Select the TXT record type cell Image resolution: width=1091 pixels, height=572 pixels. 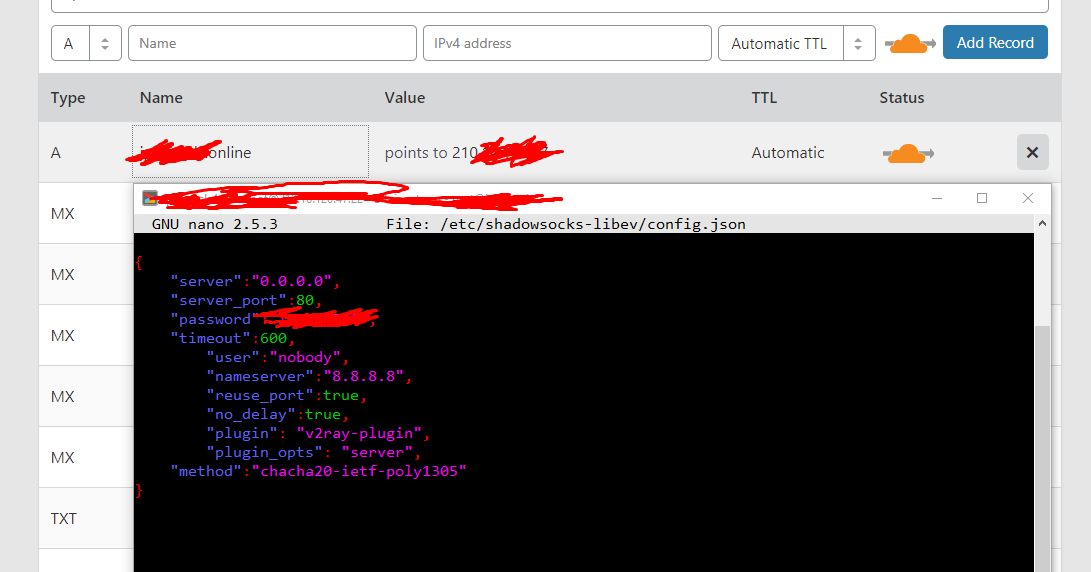point(63,518)
